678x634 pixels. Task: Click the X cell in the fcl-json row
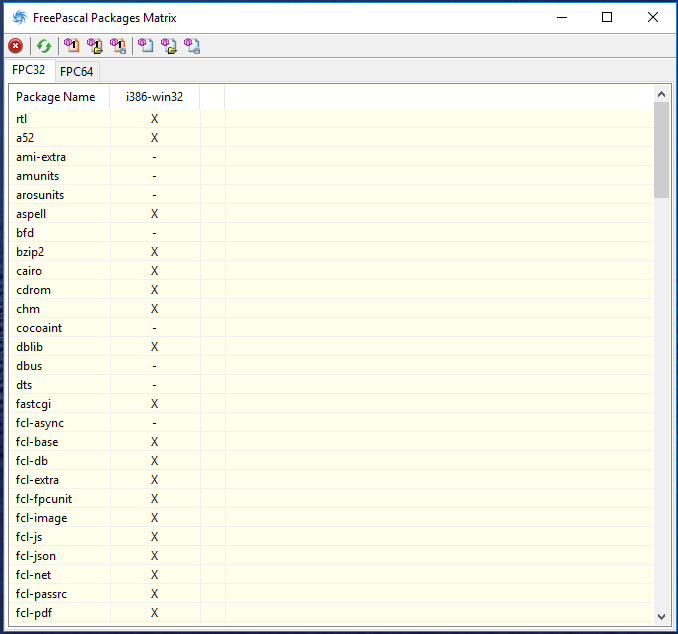tap(154, 557)
